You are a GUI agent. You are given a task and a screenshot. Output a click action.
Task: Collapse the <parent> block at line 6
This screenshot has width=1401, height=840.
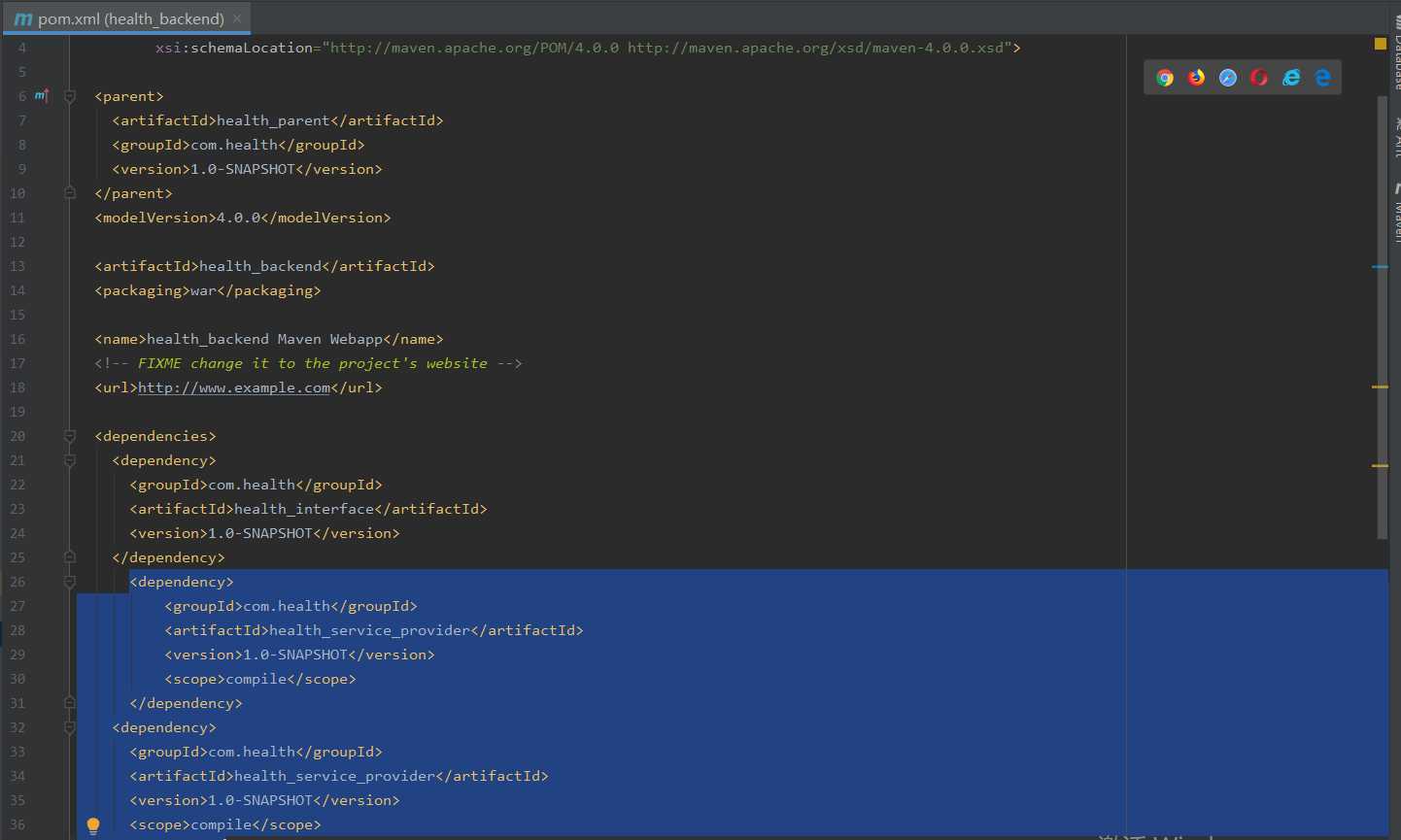click(x=70, y=96)
